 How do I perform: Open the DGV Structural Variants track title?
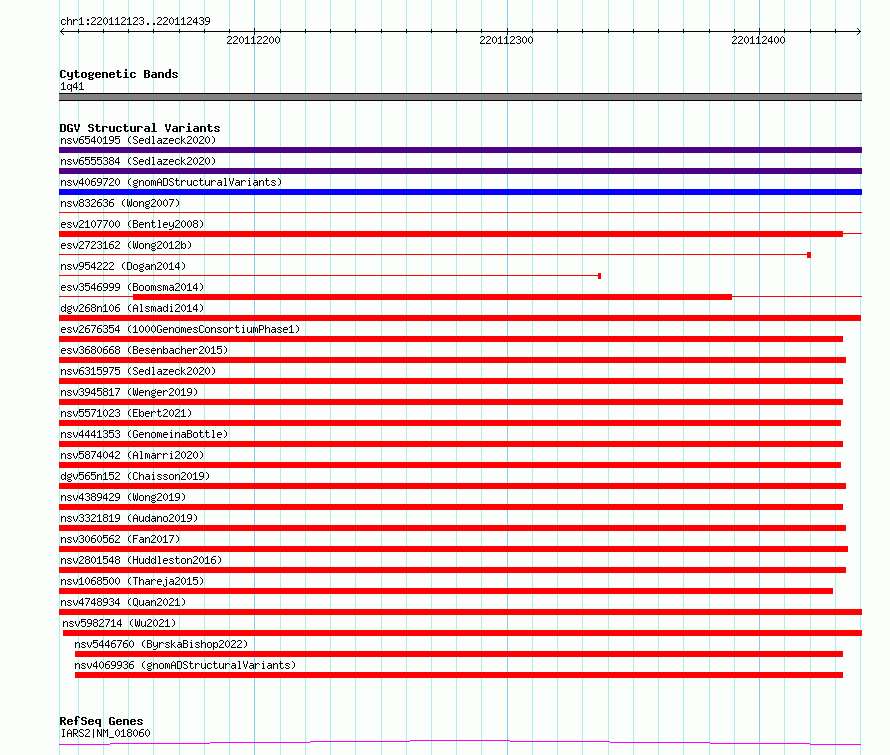pyautogui.click(x=140, y=128)
